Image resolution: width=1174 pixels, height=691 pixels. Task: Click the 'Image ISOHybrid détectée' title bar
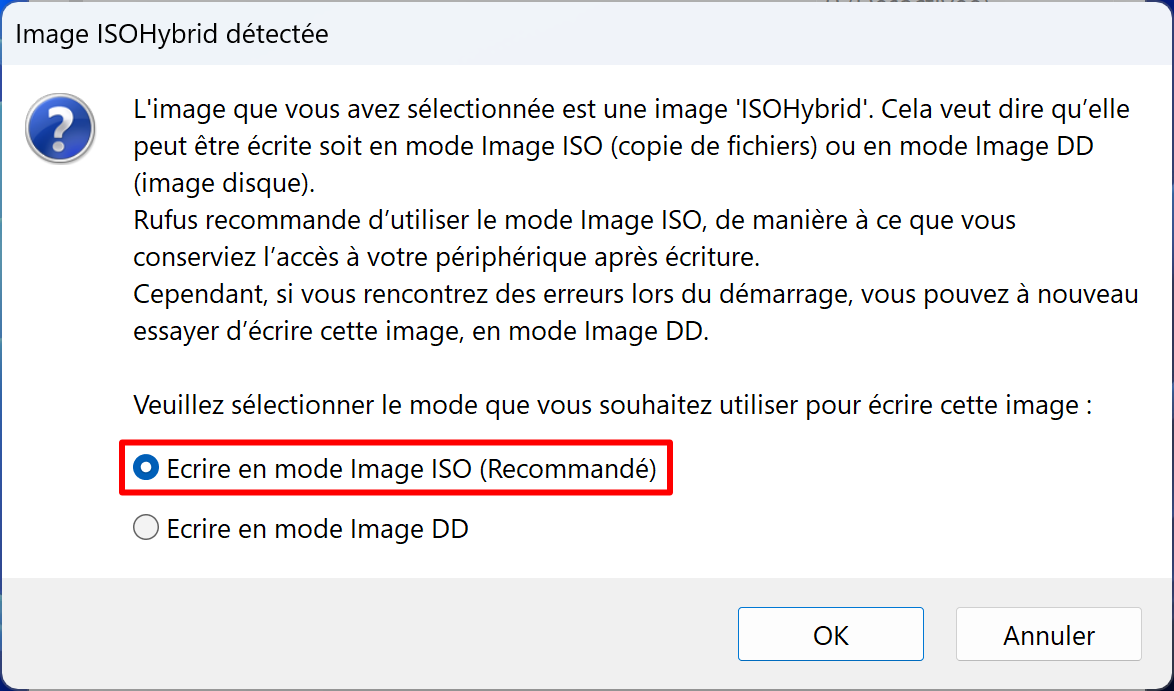[x=587, y=34]
